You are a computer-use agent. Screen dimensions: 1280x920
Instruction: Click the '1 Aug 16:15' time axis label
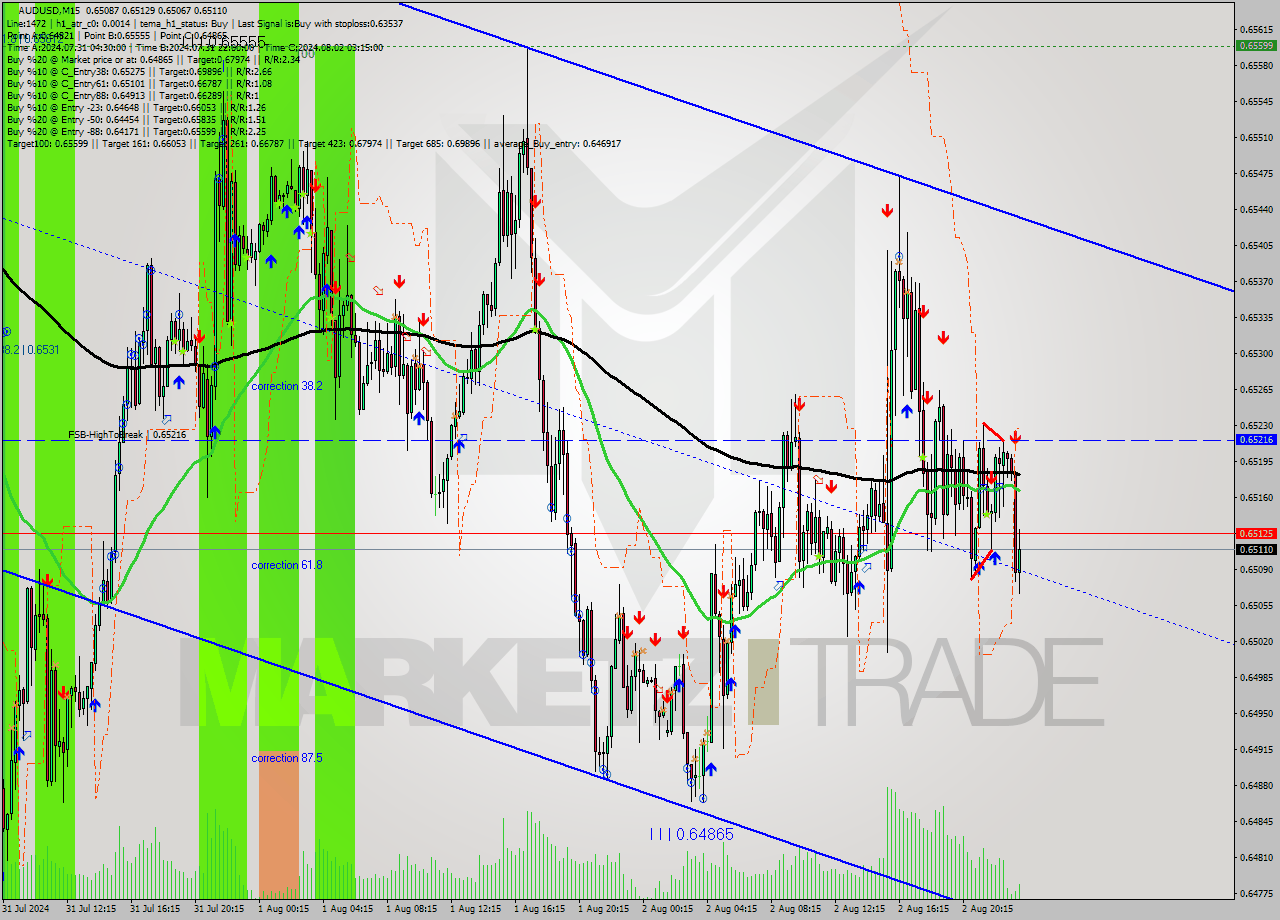539,909
